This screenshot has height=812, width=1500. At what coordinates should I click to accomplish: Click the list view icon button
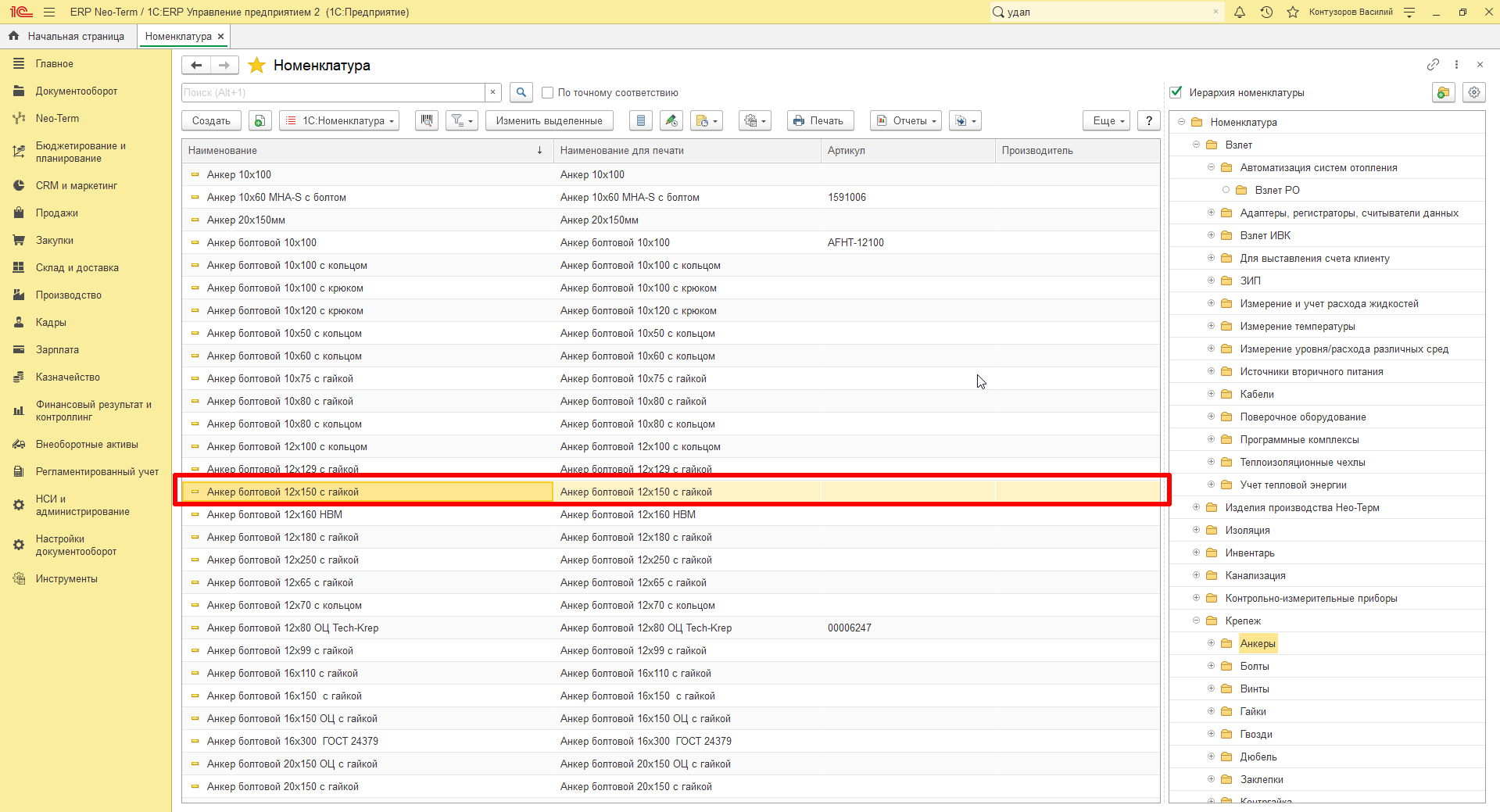click(641, 120)
